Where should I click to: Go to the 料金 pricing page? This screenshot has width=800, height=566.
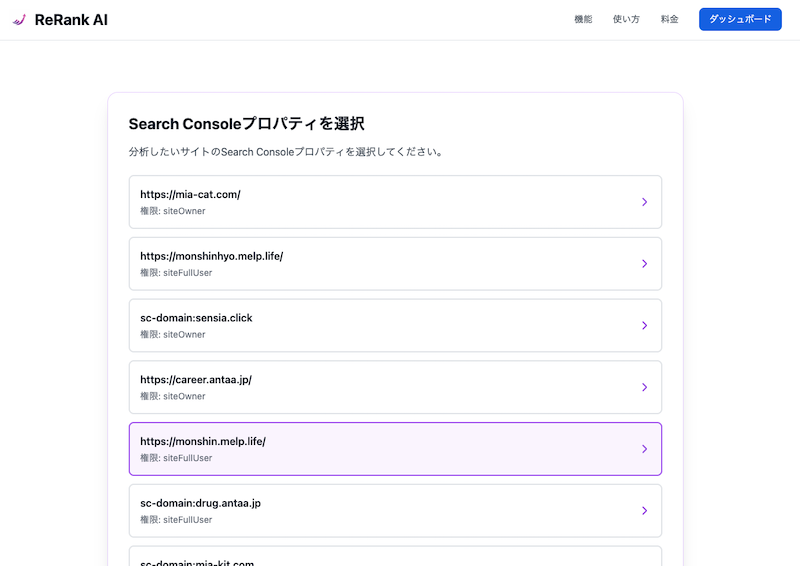click(x=670, y=20)
